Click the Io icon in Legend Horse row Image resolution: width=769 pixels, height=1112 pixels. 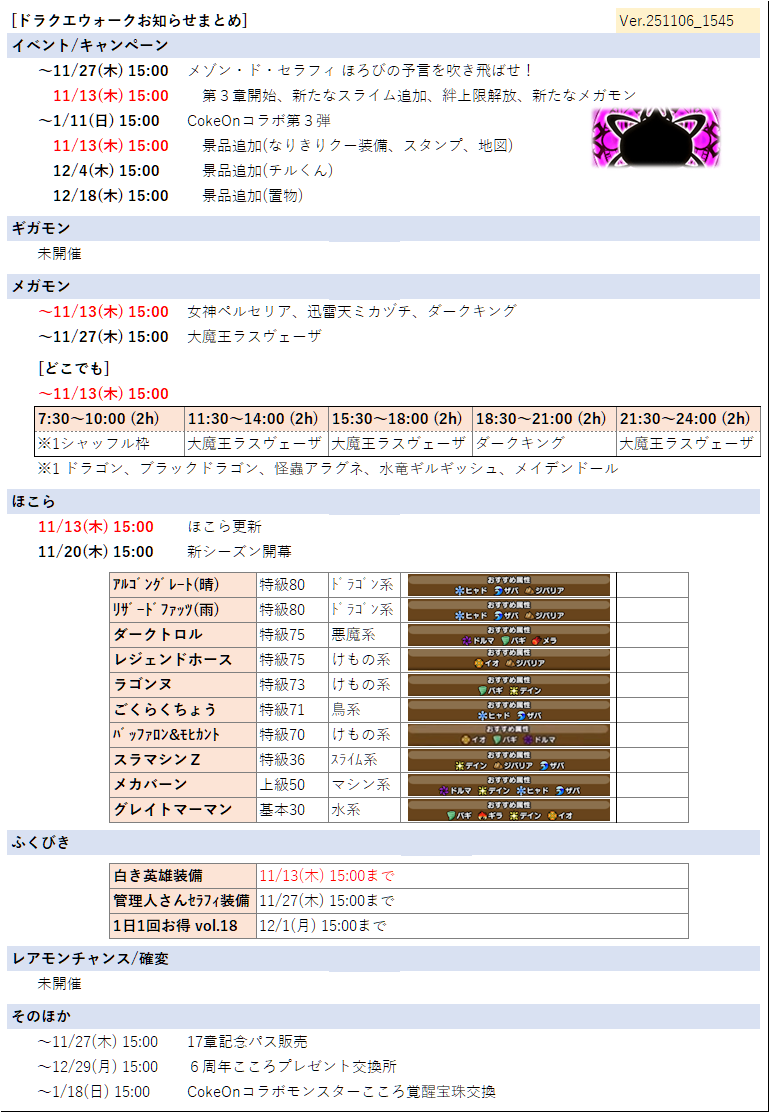(x=479, y=665)
